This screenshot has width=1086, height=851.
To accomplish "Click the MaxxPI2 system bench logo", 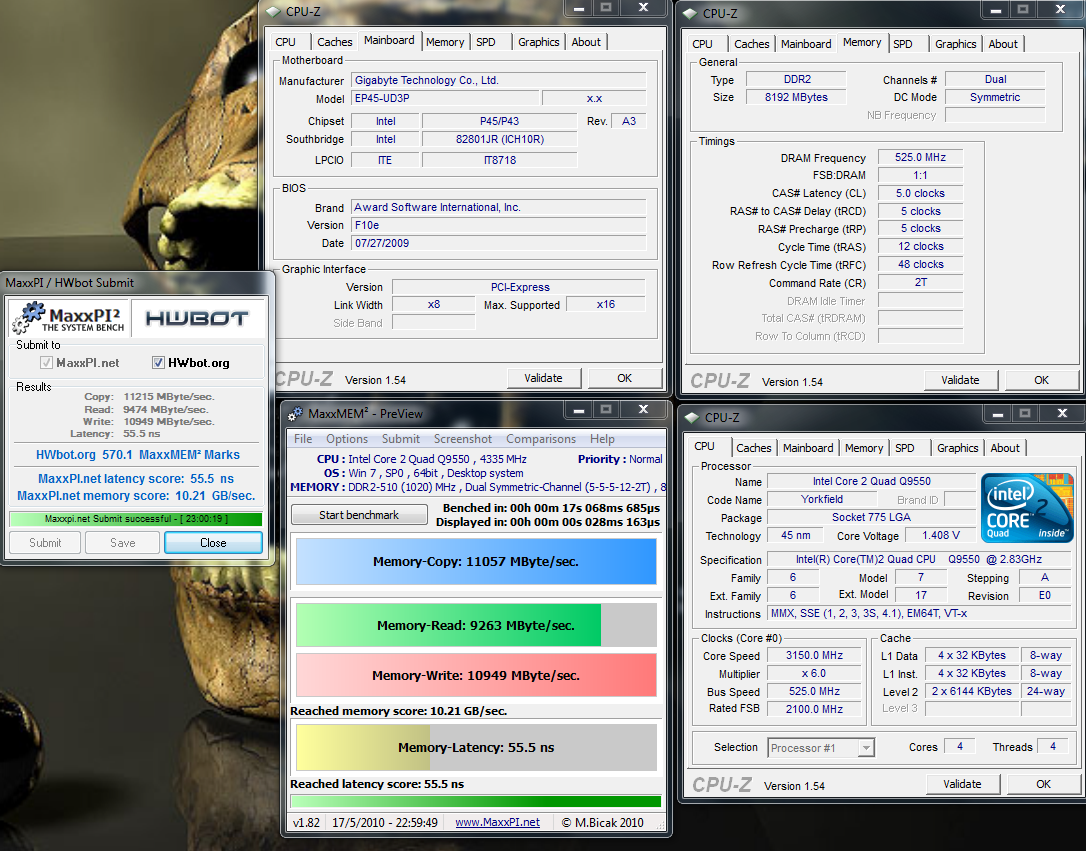I will click(69, 318).
